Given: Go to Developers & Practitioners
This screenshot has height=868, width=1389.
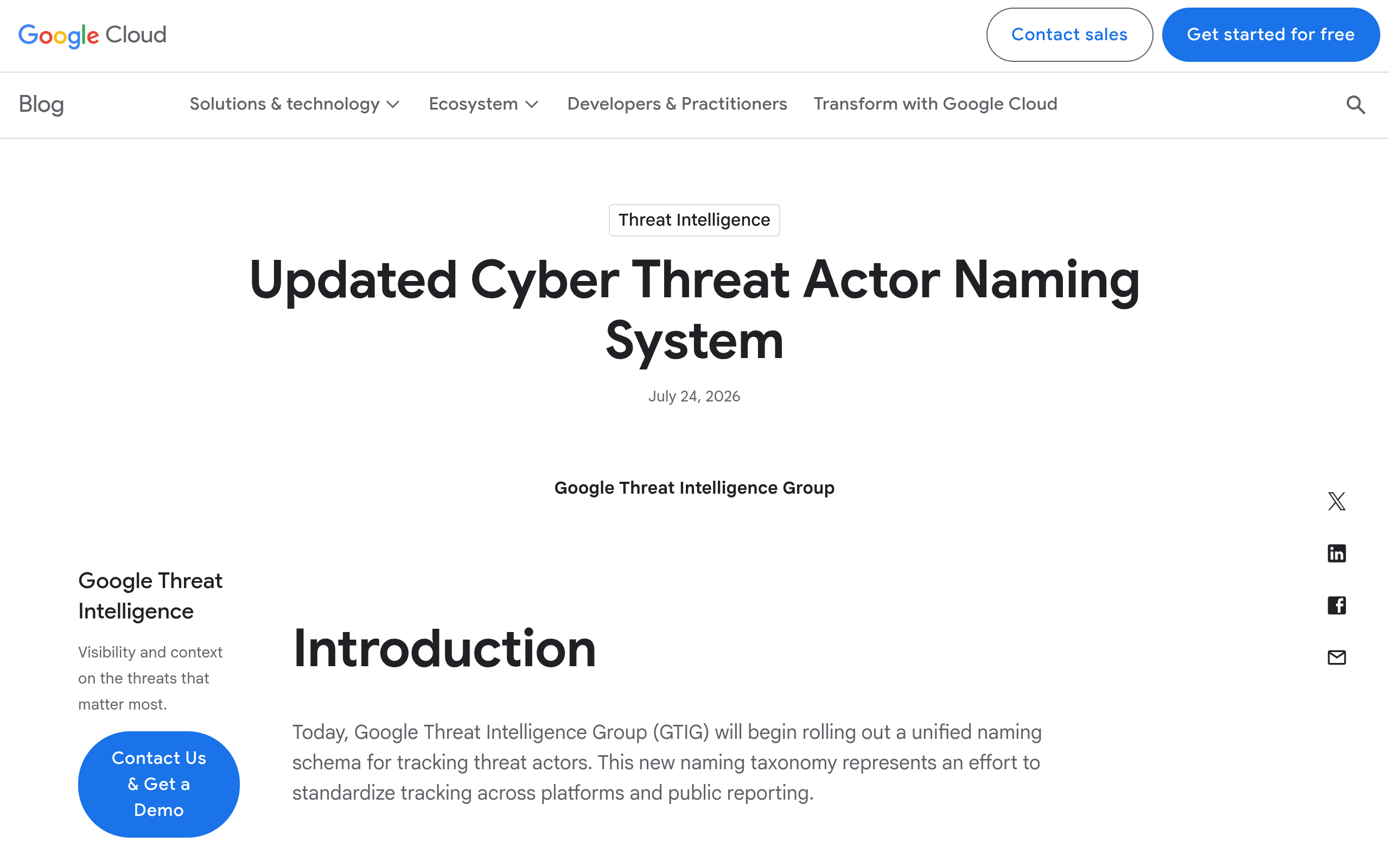Looking at the screenshot, I should pyautogui.click(x=677, y=104).
